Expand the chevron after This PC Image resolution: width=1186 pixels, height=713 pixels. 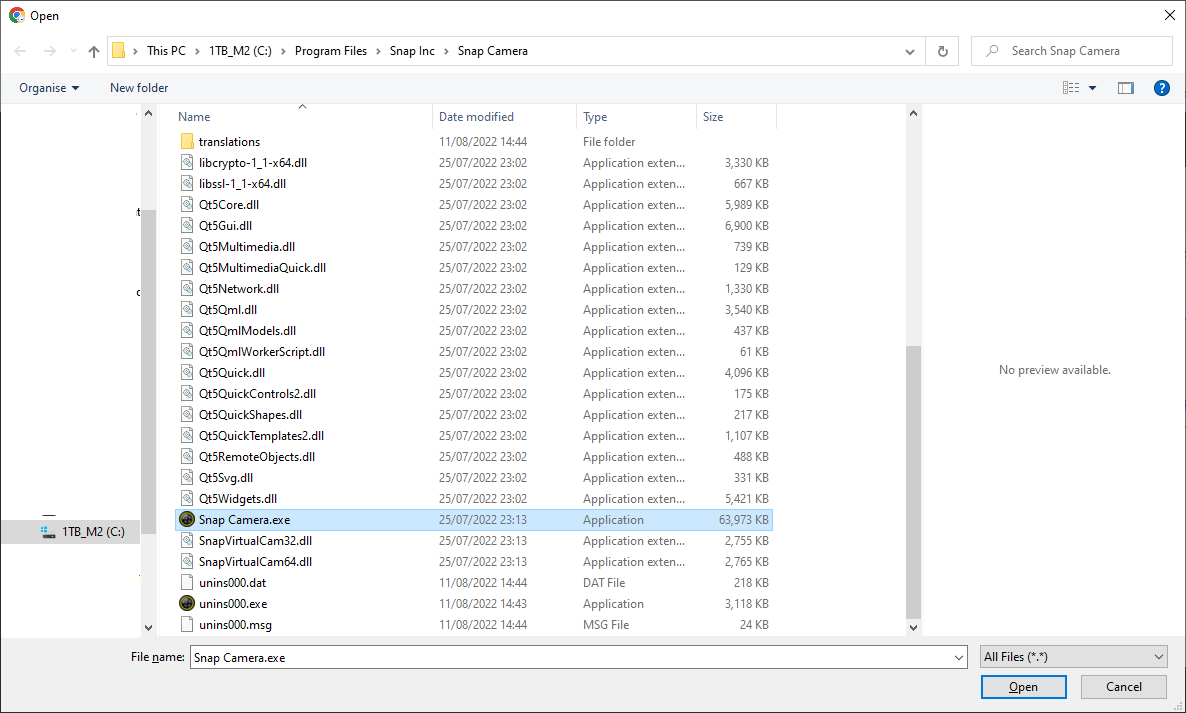pos(197,51)
